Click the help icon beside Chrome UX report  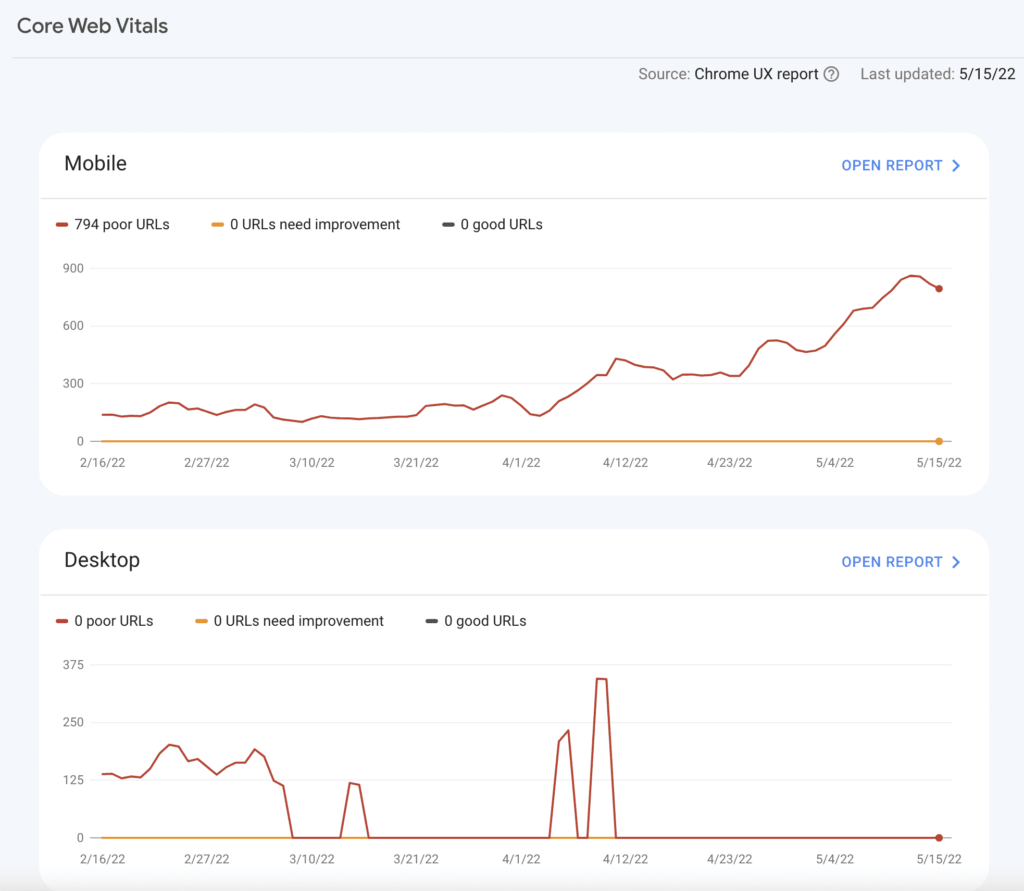click(x=831, y=74)
